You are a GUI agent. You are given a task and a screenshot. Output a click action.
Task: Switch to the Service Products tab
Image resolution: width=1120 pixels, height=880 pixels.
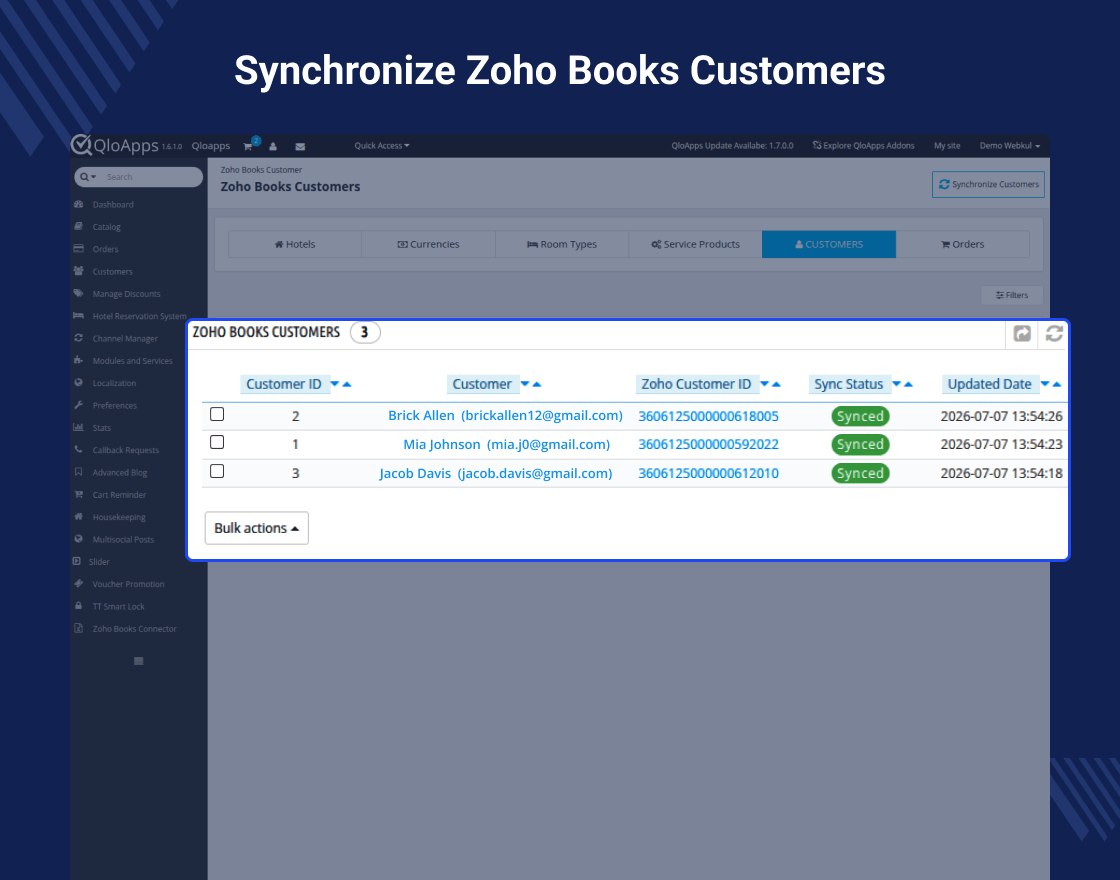pyautogui.click(x=696, y=244)
